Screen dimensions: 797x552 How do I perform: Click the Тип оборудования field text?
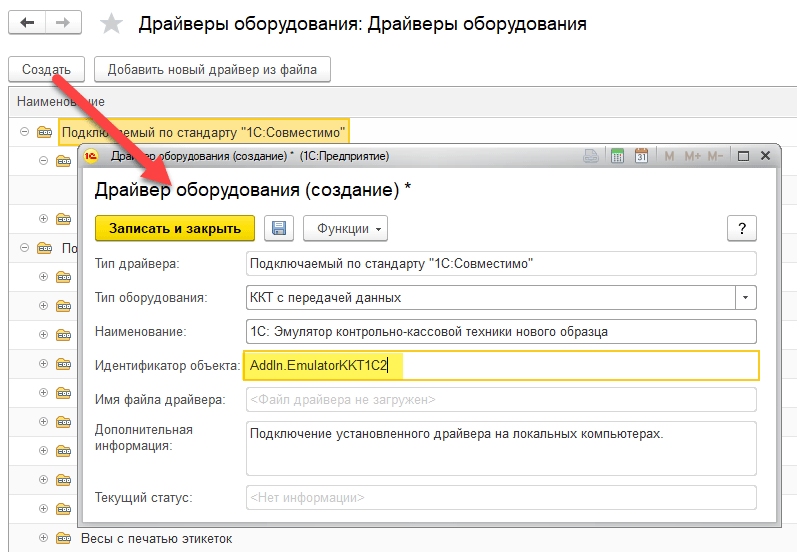click(x=326, y=297)
